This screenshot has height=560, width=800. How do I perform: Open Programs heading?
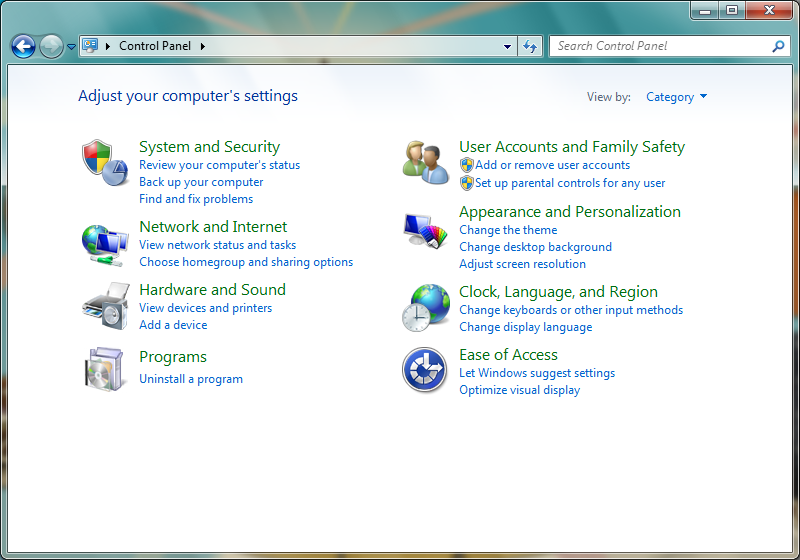click(173, 357)
